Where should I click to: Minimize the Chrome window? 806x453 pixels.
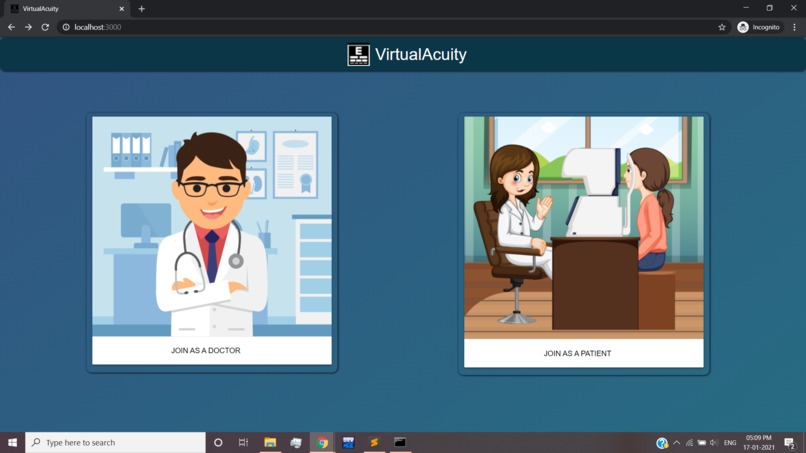point(746,8)
